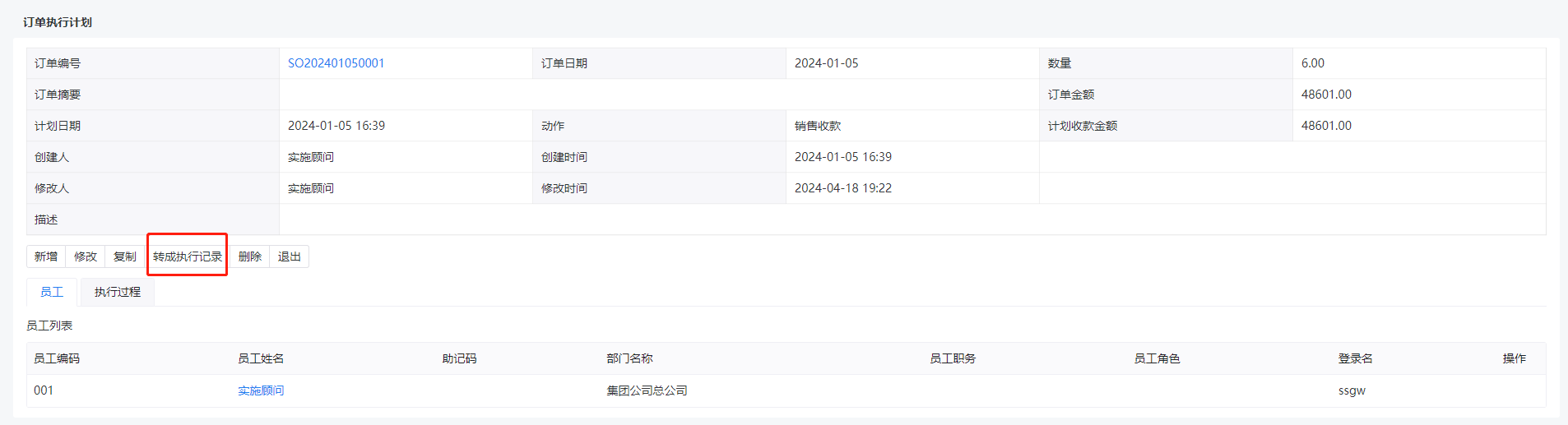Select the 部门名称 column header
1568x425 pixels.
(x=629, y=358)
